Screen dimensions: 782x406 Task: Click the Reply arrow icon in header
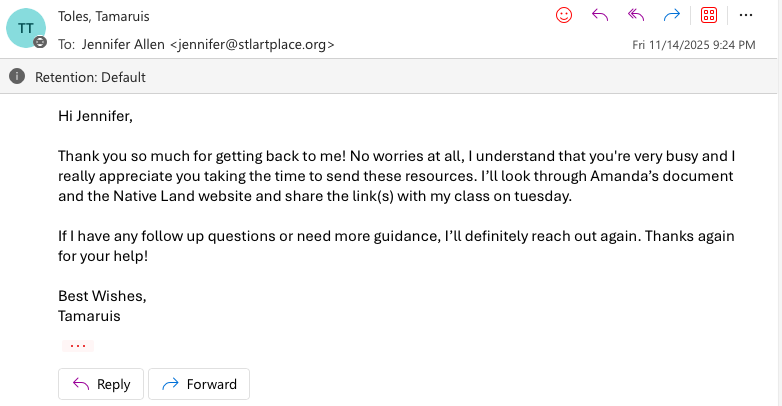(600, 15)
